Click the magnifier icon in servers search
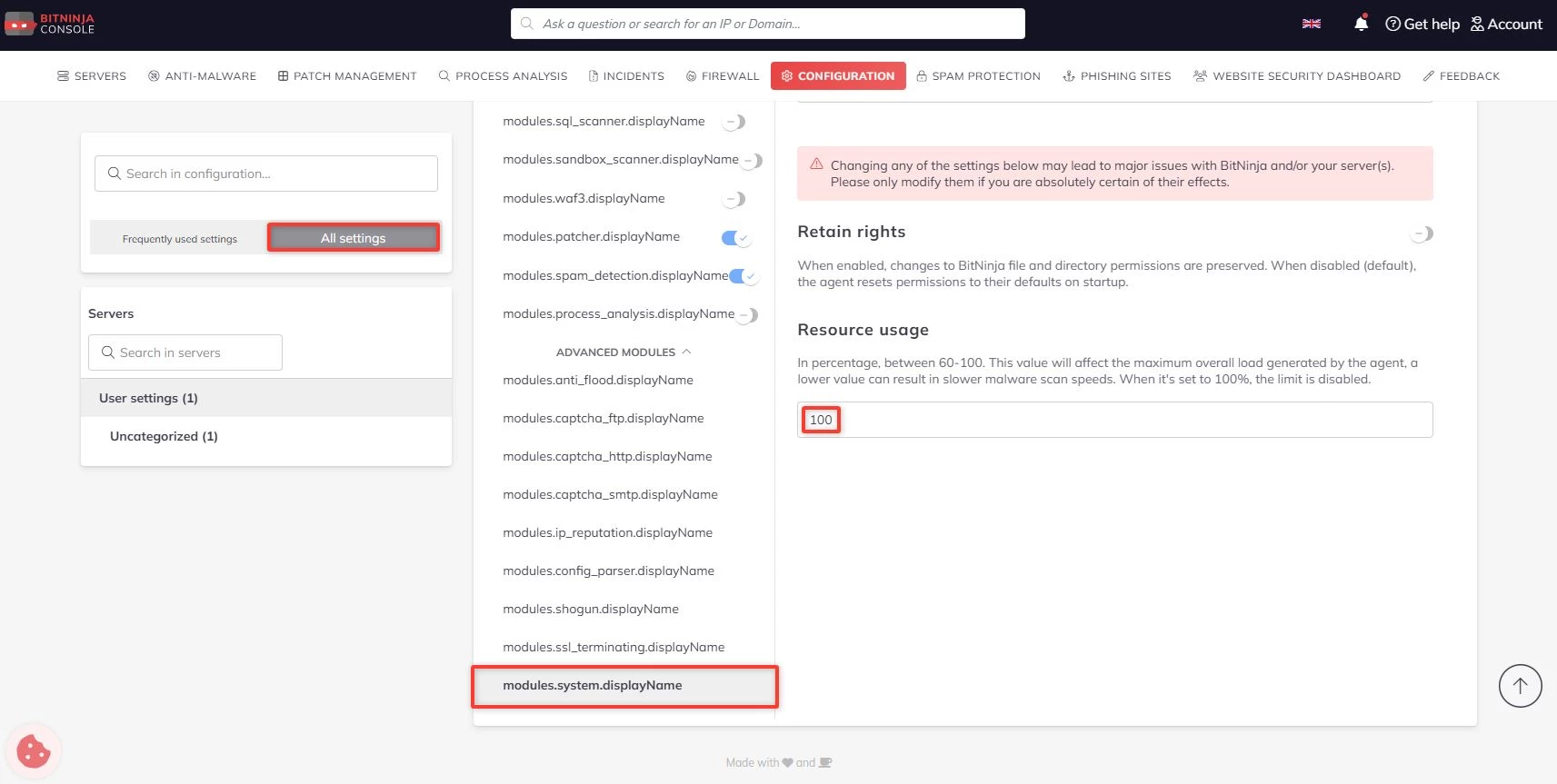Viewport: 1557px width, 784px height. [x=108, y=352]
